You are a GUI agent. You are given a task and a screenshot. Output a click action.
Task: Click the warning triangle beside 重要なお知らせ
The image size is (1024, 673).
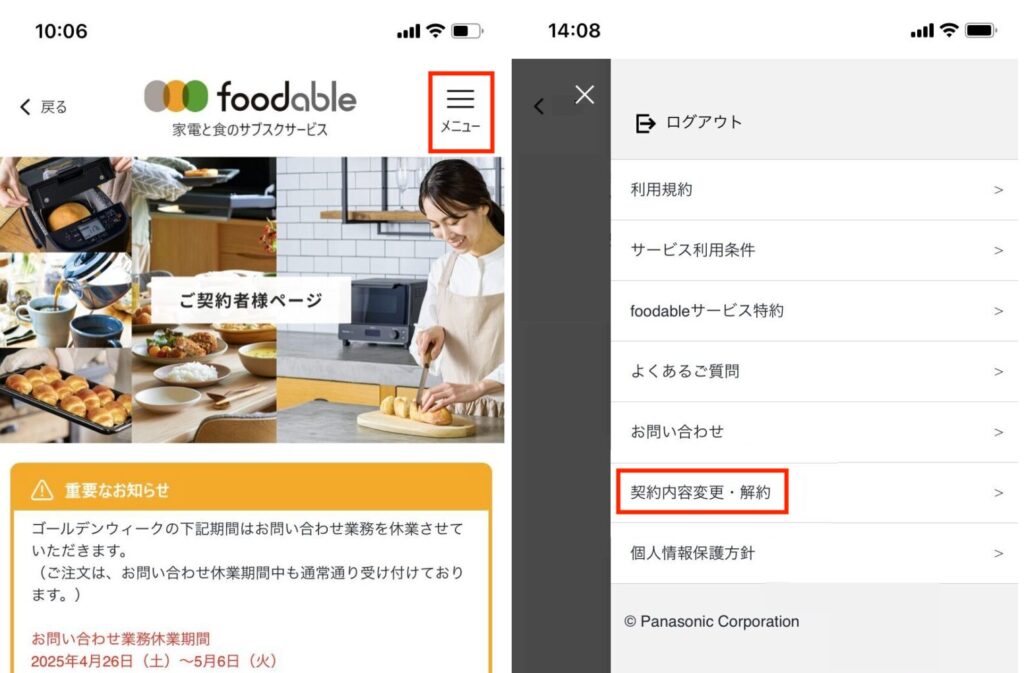coord(42,490)
